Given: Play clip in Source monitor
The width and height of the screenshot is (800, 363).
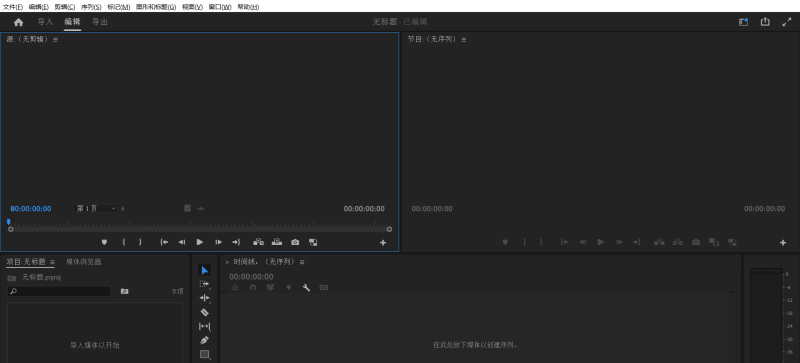Looking at the screenshot, I should pos(200,242).
